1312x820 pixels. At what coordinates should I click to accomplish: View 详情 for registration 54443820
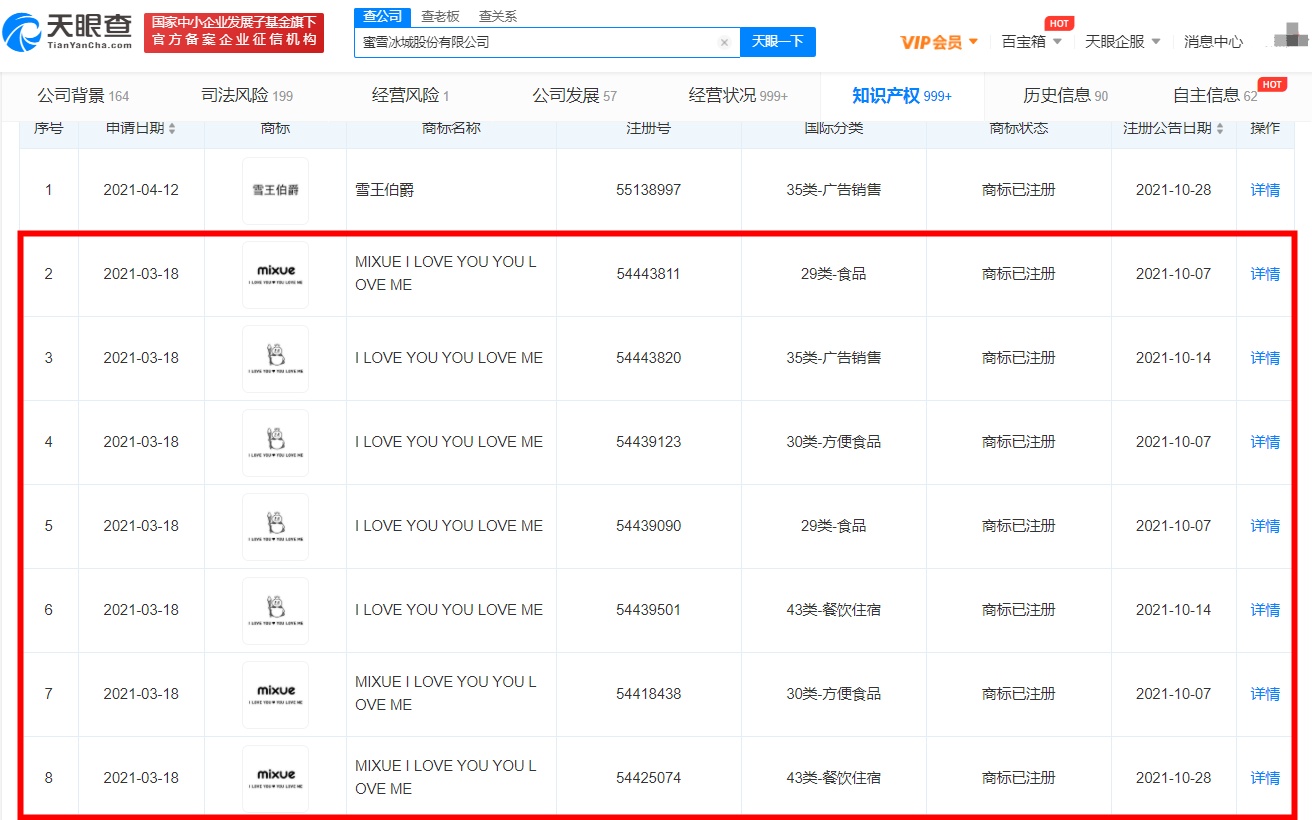[1265, 358]
